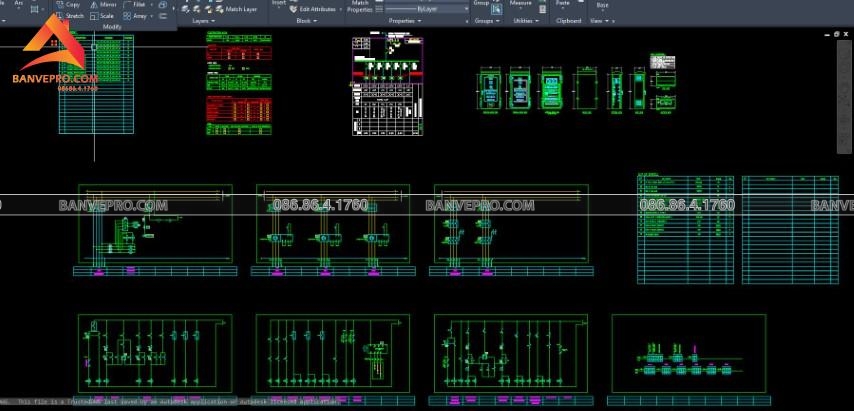Click the Insert block tool
Screen dimensions: 854x411
point(278,3)
